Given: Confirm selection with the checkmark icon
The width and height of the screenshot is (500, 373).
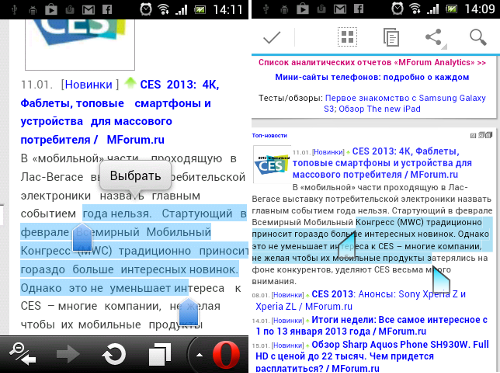Looking at the screenshot, I should click(272, 37).
